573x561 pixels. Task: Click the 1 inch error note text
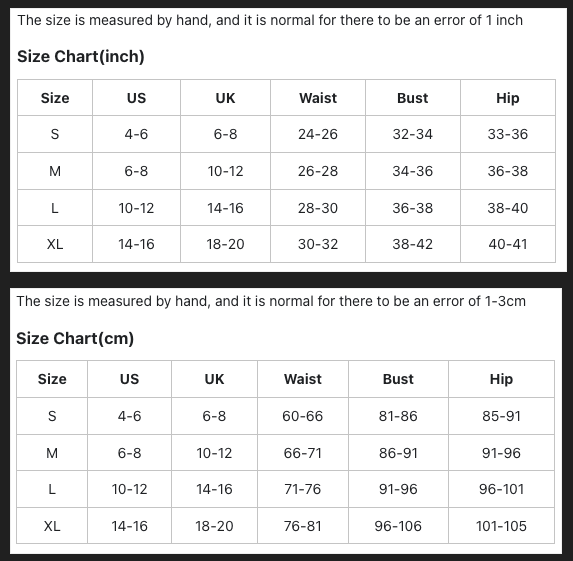click(x=270, y=20)
